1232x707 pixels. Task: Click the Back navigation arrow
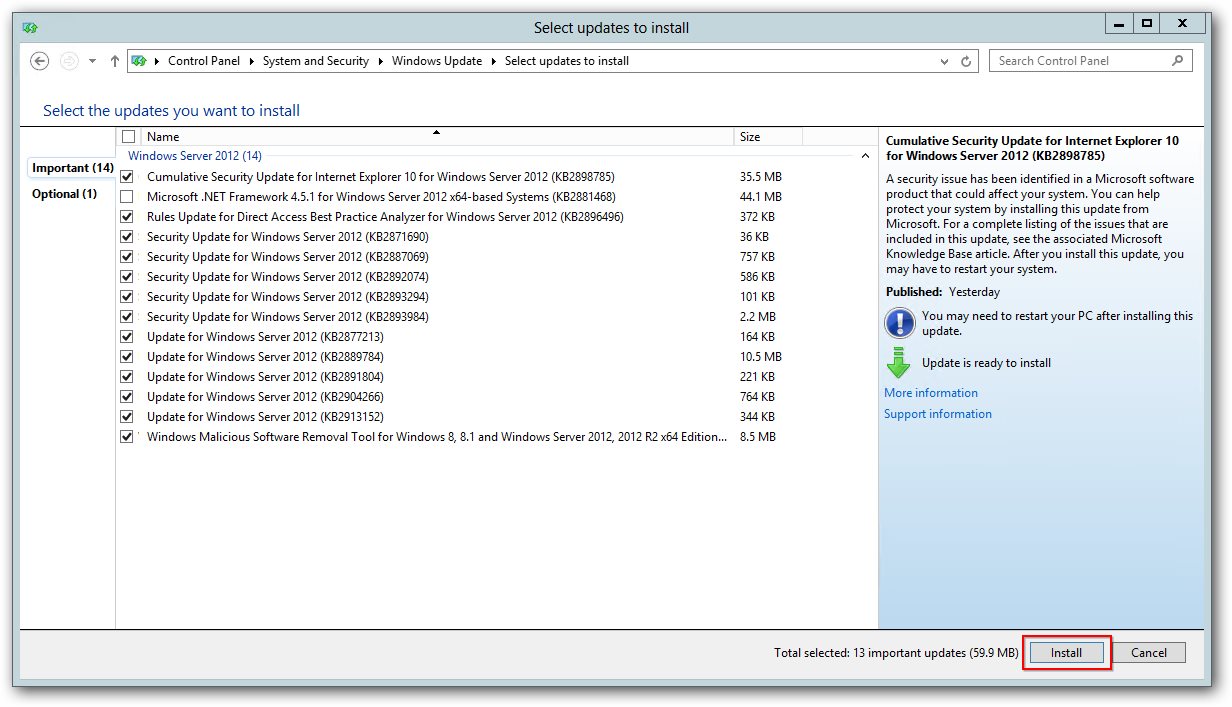40,61
